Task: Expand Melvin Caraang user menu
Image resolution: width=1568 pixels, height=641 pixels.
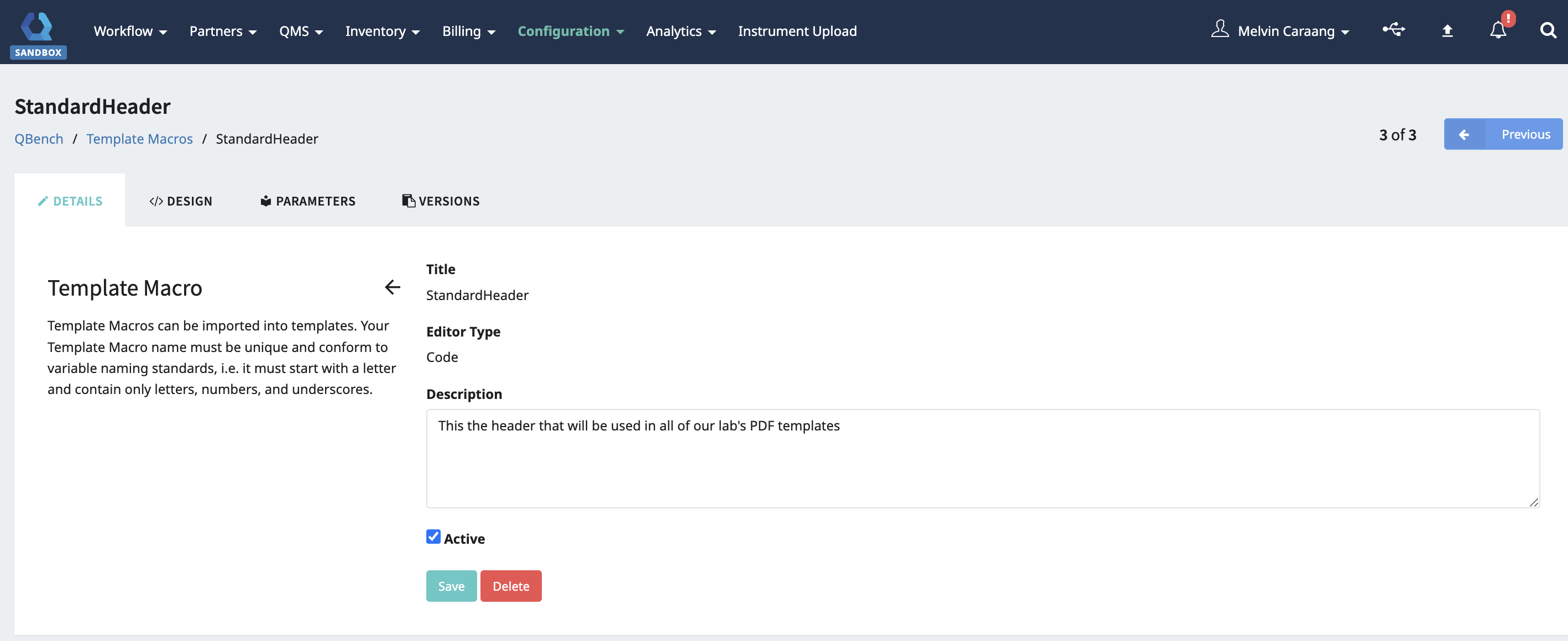Action: tap(1293, 31)
